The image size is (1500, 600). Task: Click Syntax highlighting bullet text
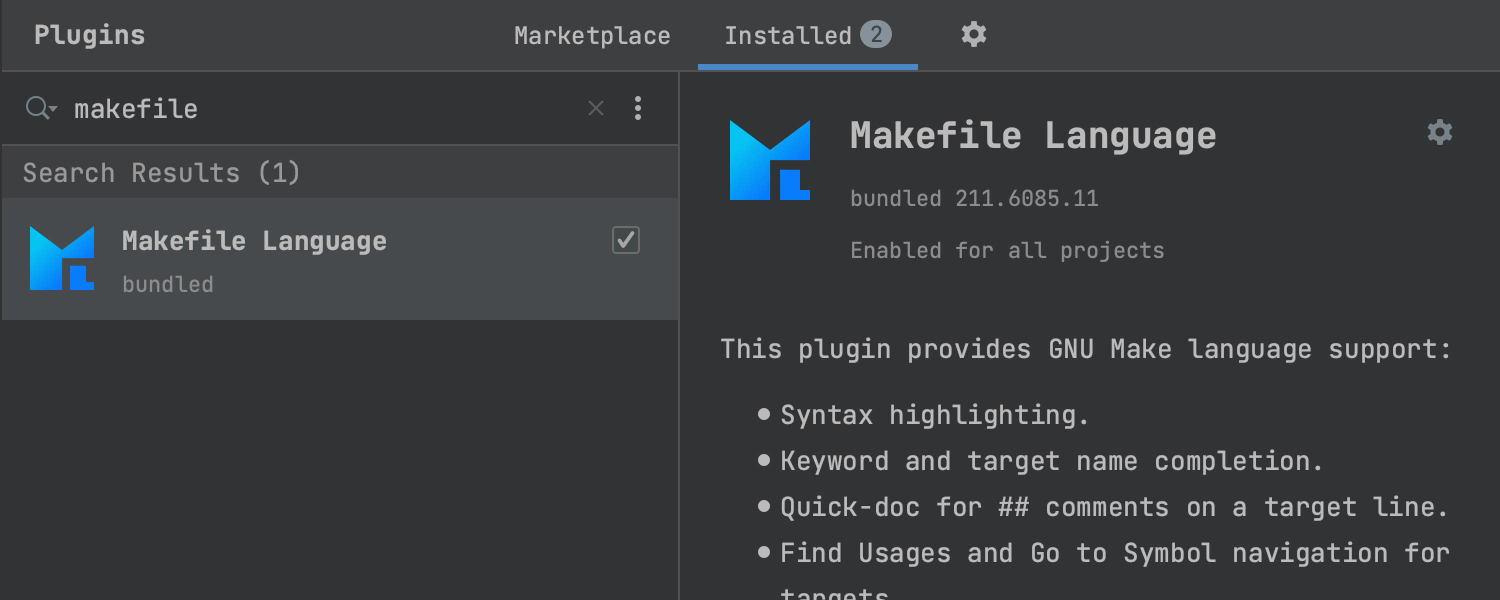[934, 414]
